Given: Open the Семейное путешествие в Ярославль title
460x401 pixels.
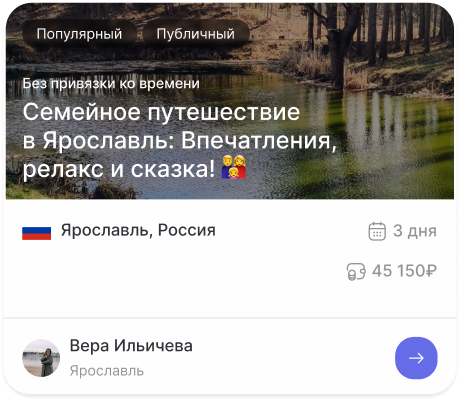Looking at the screenshot, I should (x=179, y=140).
